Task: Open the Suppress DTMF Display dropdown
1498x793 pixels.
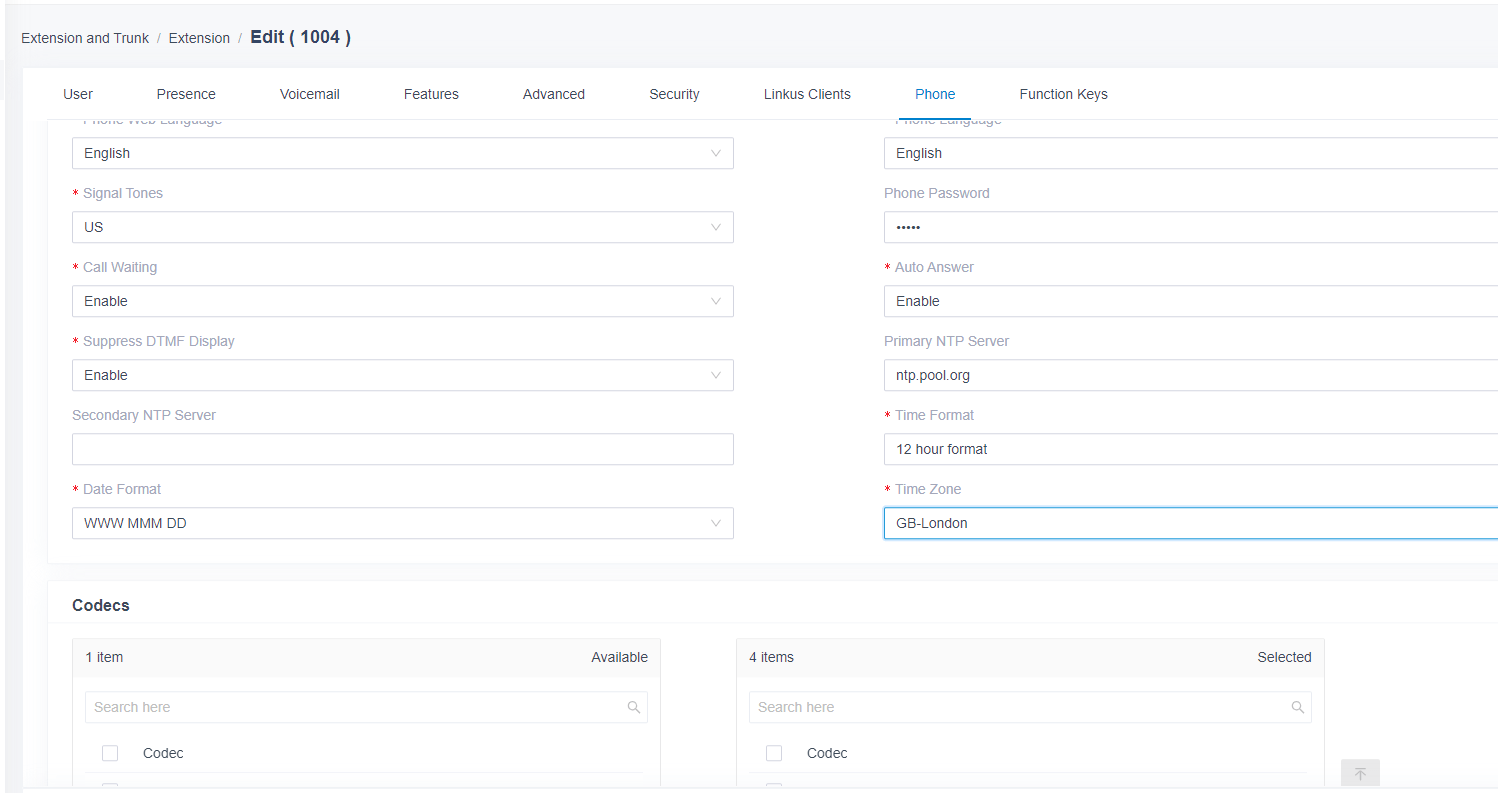Action: pyautogui.click(x=402, y=375)
